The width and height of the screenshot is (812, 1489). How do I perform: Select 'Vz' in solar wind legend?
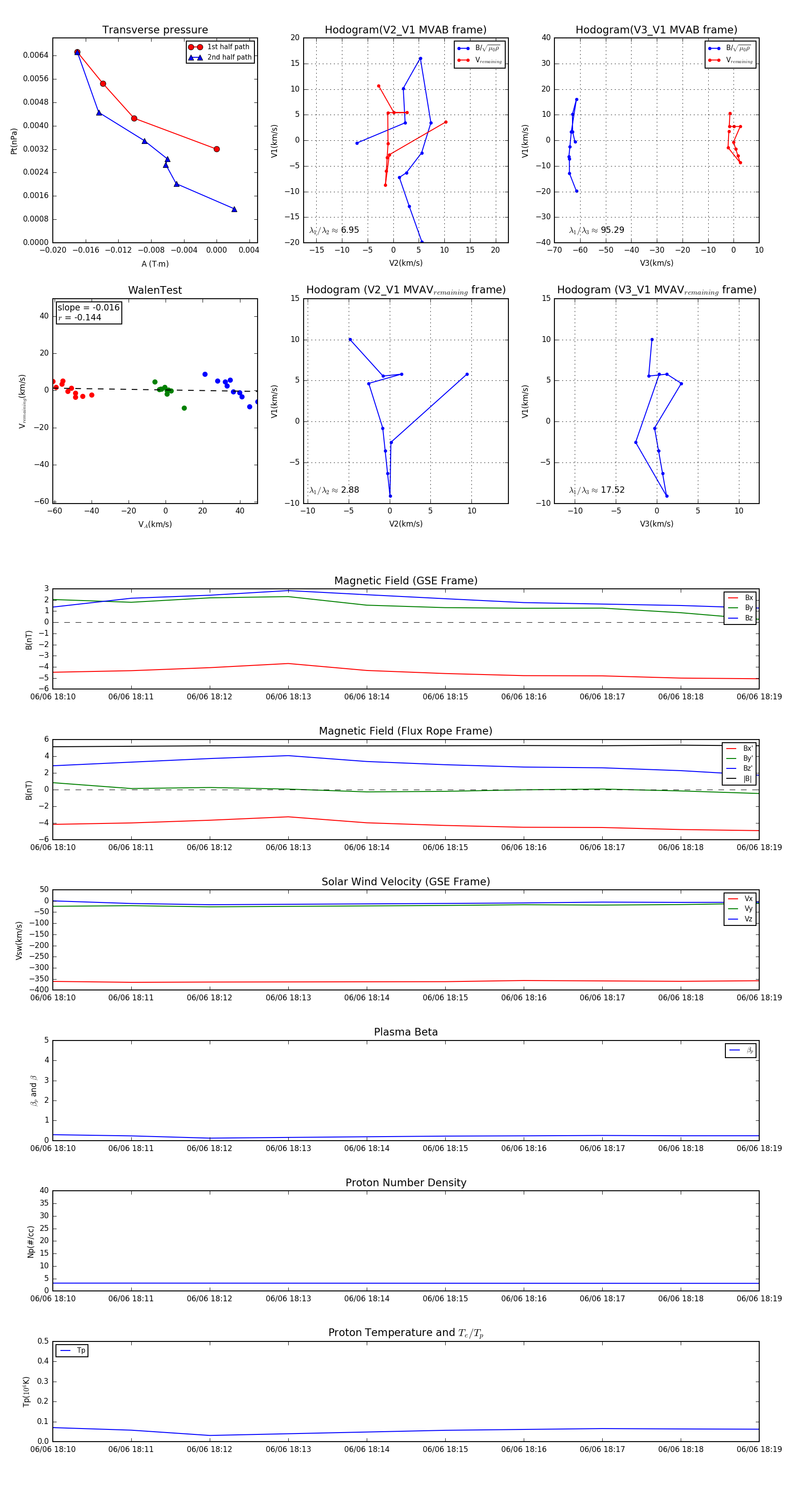pyautogui.click(x=740, y=919)
